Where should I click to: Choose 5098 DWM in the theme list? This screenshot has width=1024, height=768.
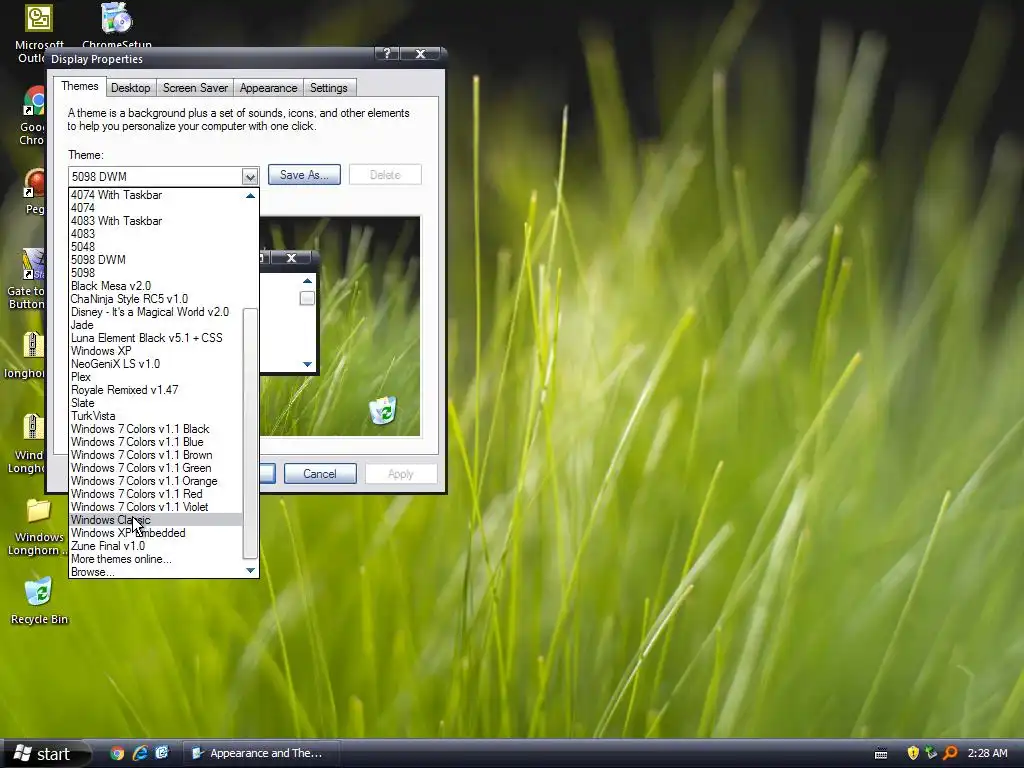coord(155,260)
